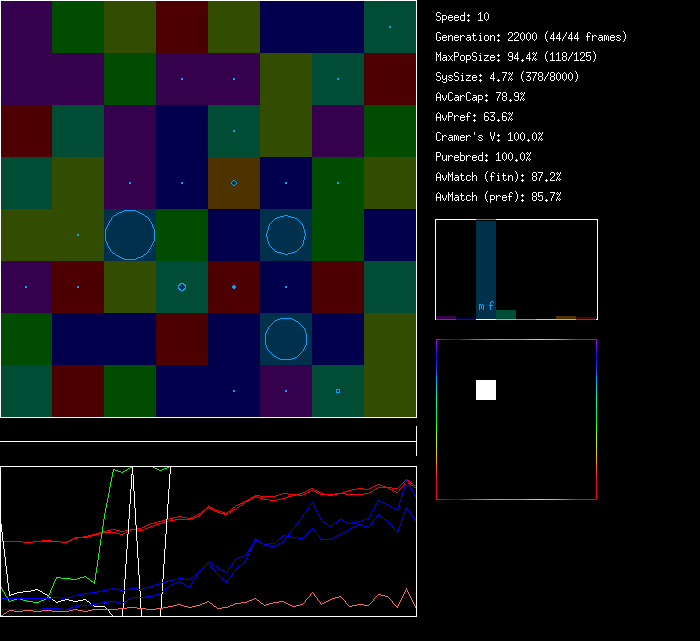Click the filled dot between ring and plain dot
Image resolution: width=700 pixels, height=641 pixels.
tap(234, 287)
